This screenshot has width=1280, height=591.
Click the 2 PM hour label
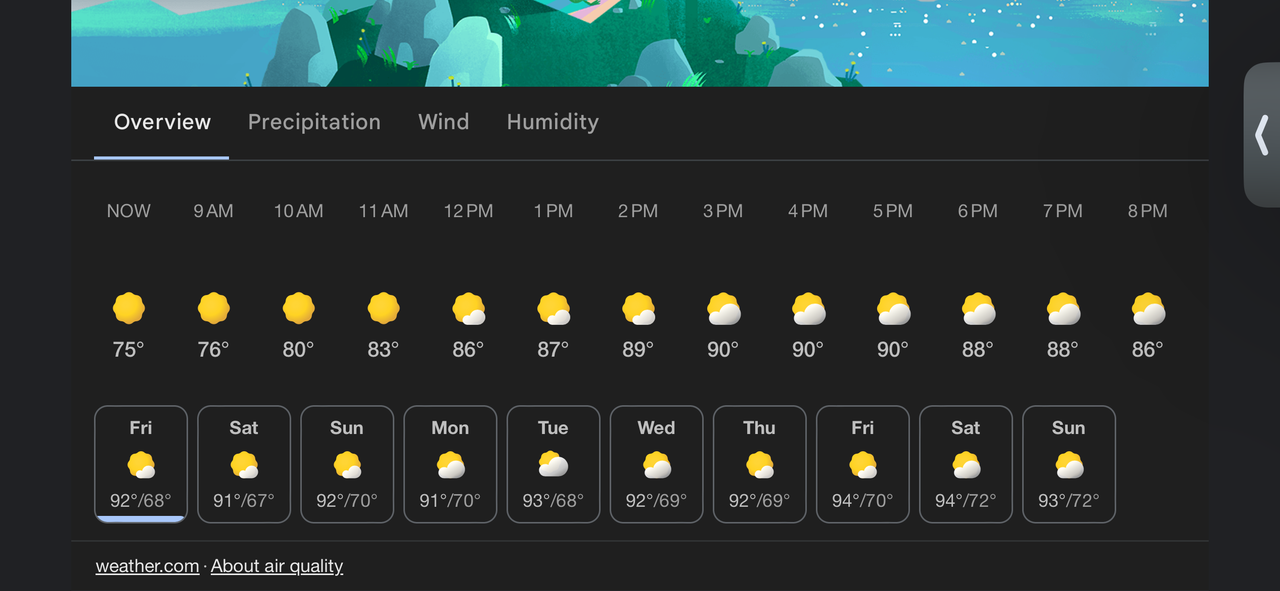638,211
